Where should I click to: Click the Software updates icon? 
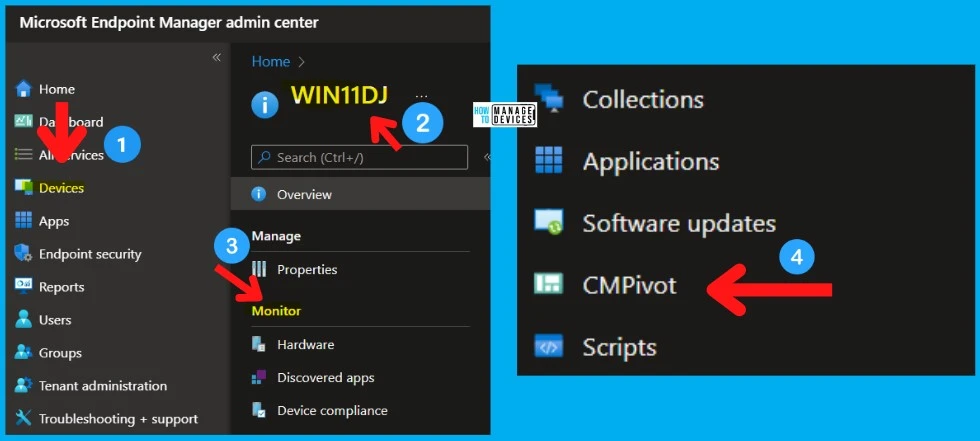(x=549, y=222)
